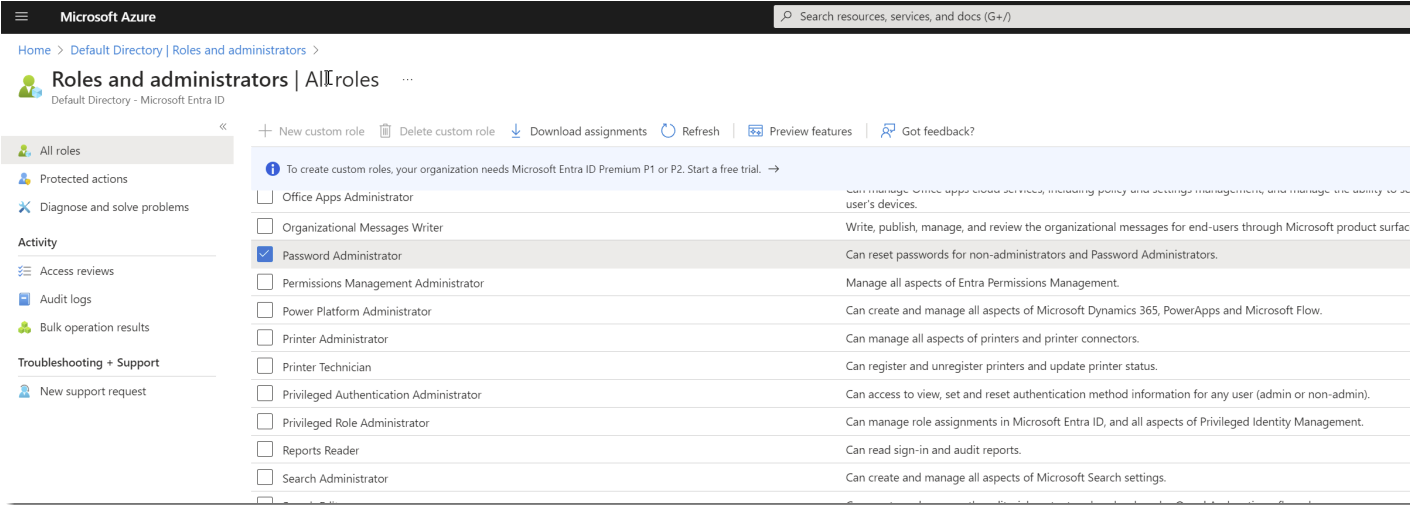Viewport: 1410px width, 505px height.
Task: Open New support request
Action: click(93, 391)
